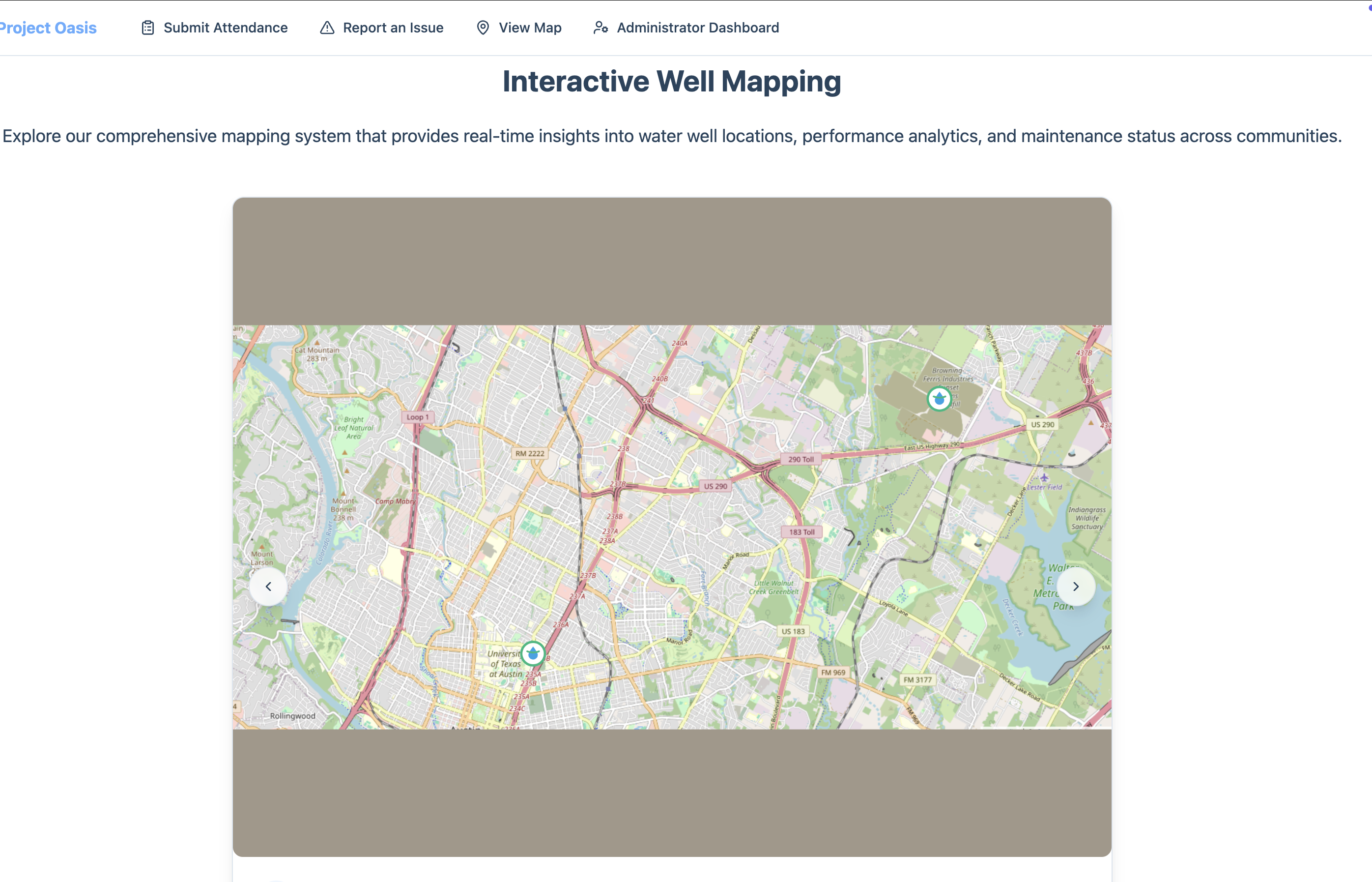1372x882 pixels.
Task: Click the Project Oasis home logo
Action: (48, 28)
